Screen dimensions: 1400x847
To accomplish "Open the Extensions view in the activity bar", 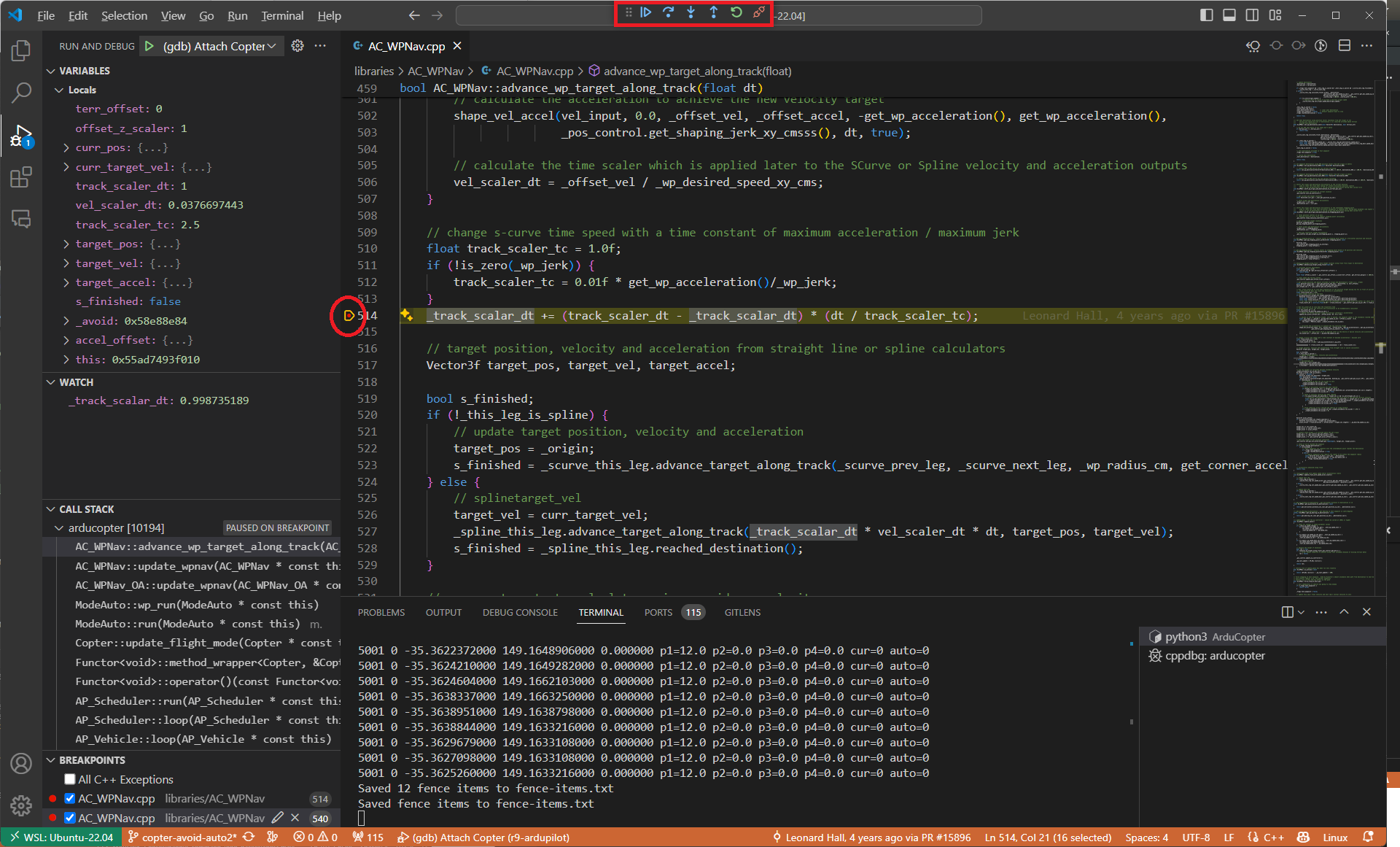I will pos(21,177).
